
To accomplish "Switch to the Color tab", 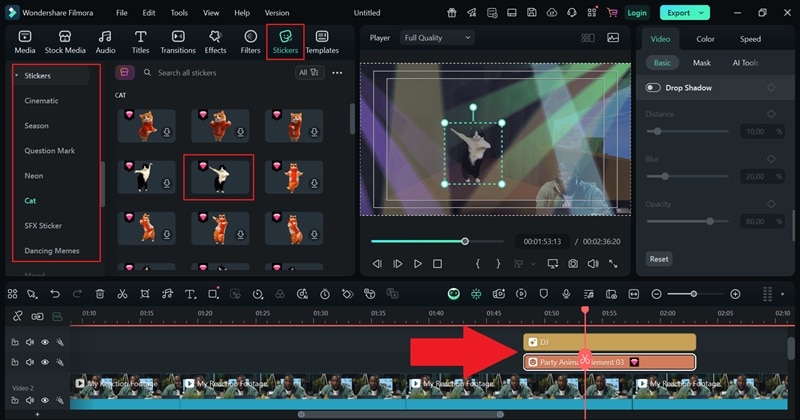I will click(x=705, y=39).
